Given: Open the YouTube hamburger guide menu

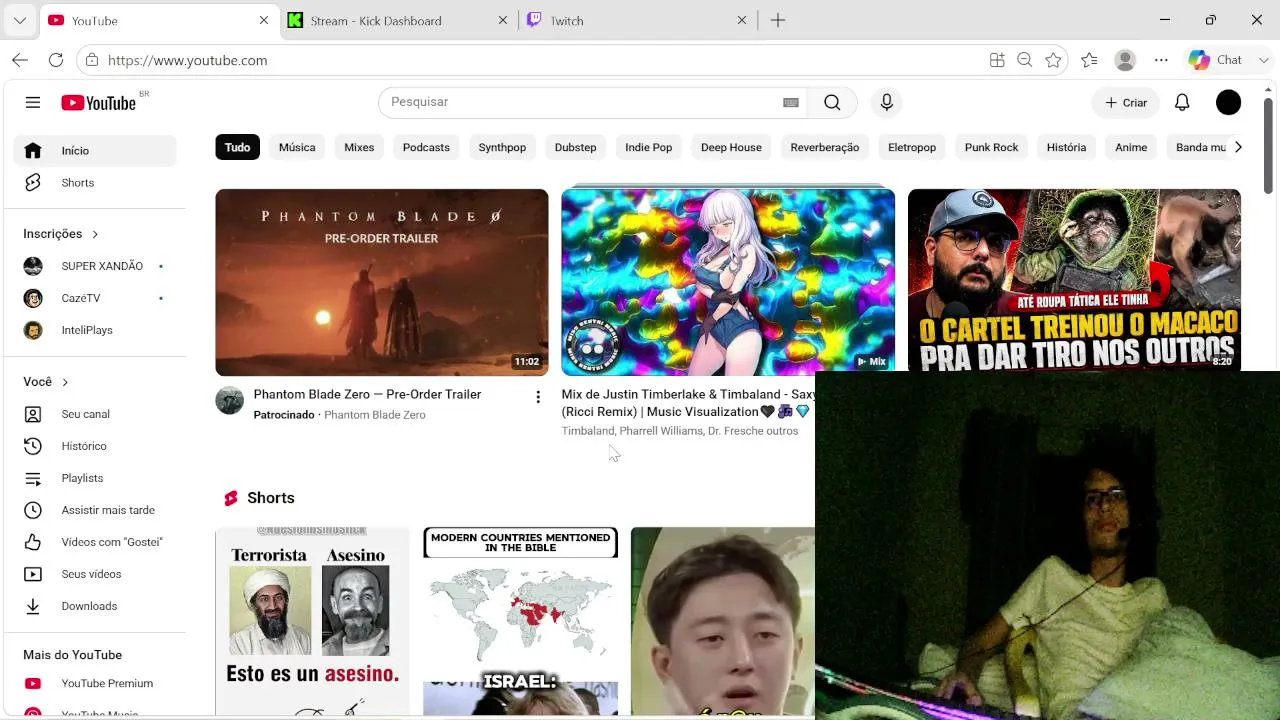Looking at the screenshot, I should point(33,102).
